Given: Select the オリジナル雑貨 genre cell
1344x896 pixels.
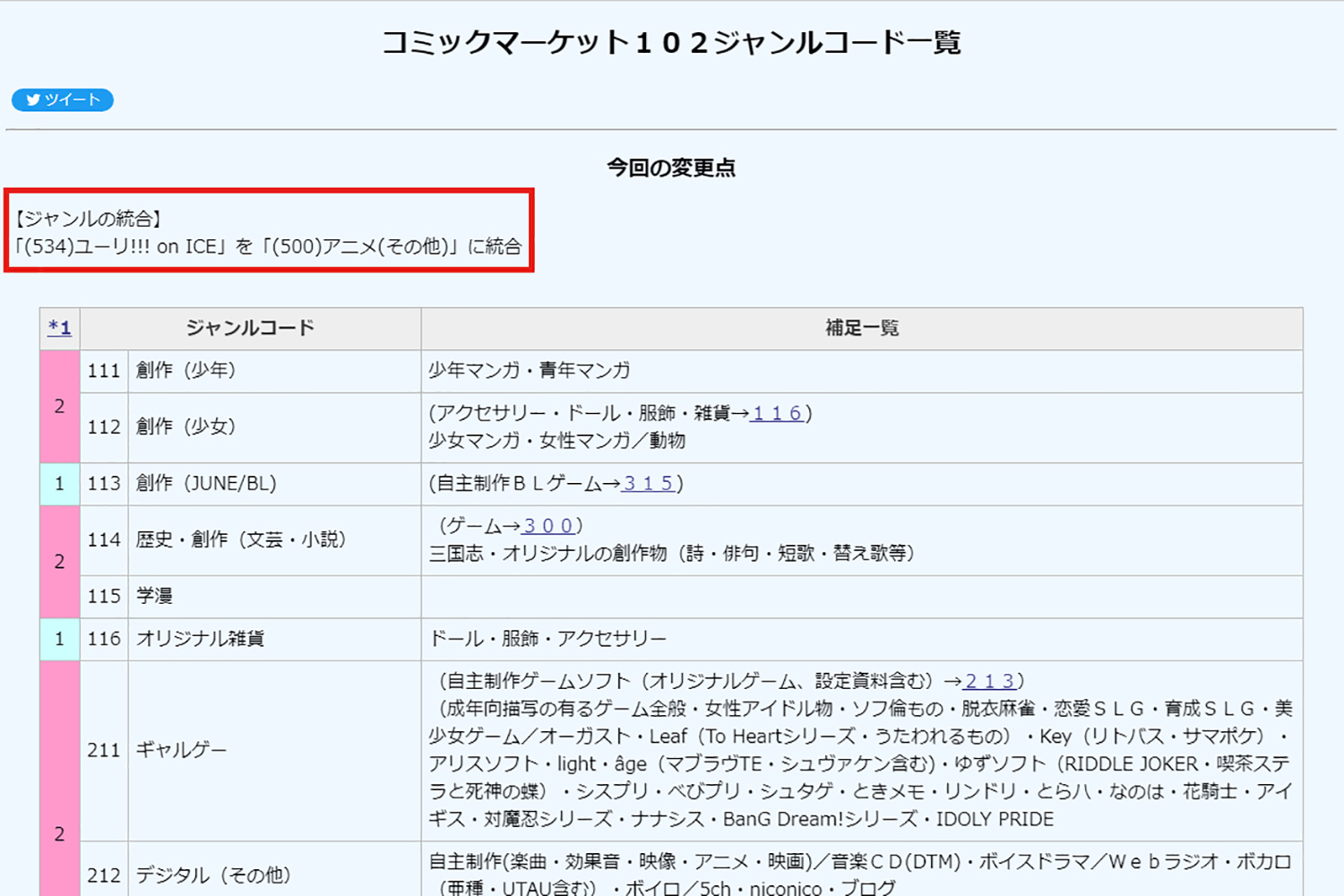Looking at the screenshot, I should pyautogui.click(x=200, y=639).
